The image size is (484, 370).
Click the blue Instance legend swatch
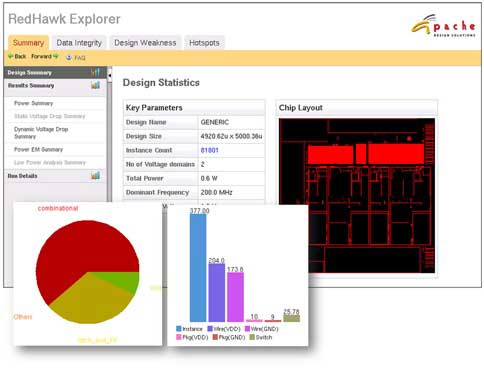coord(179,329)
